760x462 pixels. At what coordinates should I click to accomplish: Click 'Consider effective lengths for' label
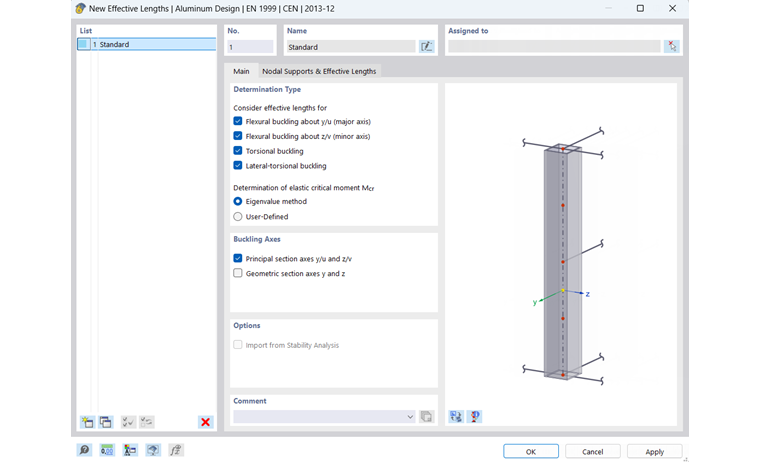click(280, 108)
